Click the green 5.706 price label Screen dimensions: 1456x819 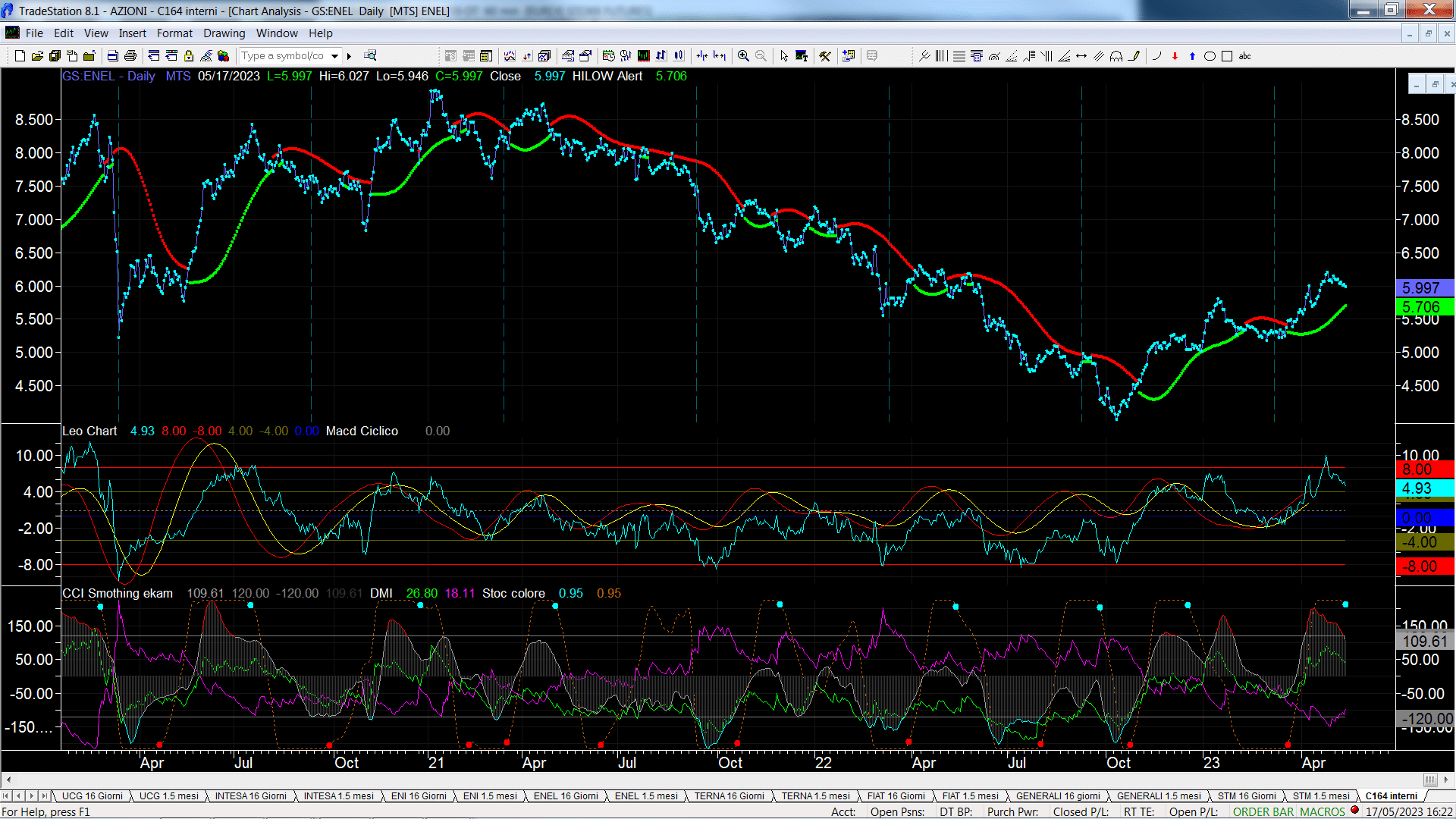pyautogui.click(x=1424, y=307)
